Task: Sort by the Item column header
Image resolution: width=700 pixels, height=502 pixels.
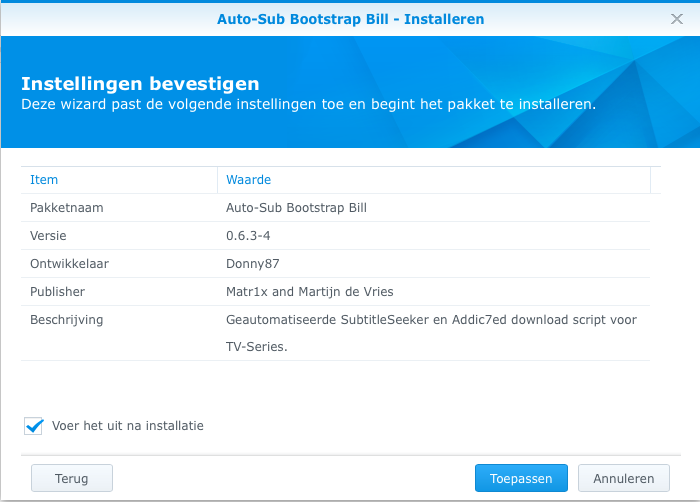Action: [44, 180]
